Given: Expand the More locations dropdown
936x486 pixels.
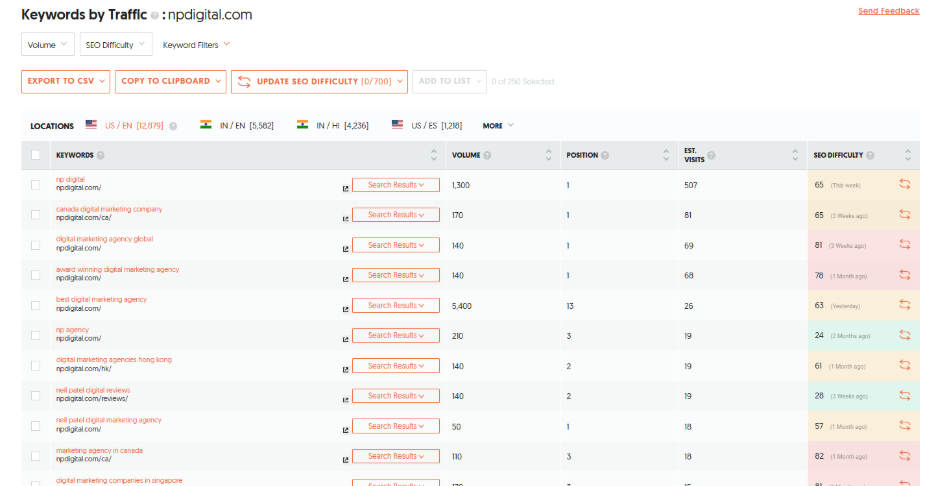Looking at the screenshot, I should coord(498,126).
